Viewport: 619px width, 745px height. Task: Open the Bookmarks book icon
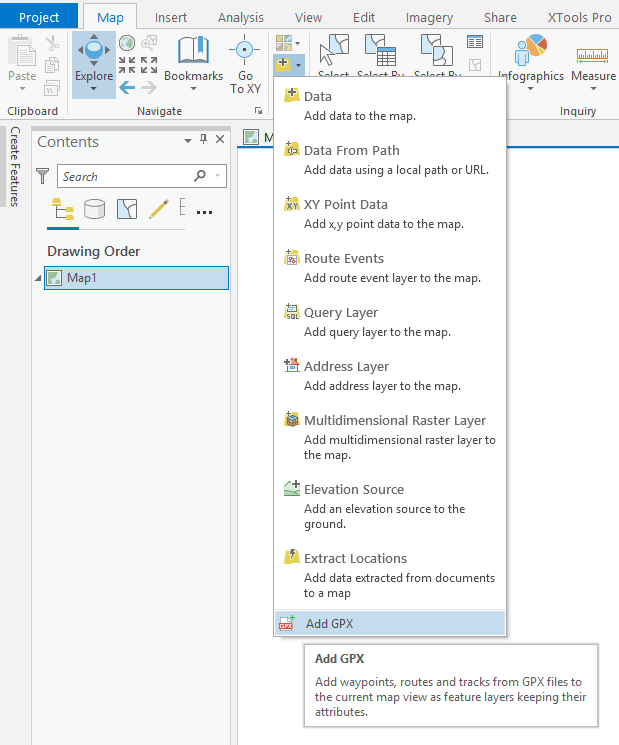[x=193, y=50]
